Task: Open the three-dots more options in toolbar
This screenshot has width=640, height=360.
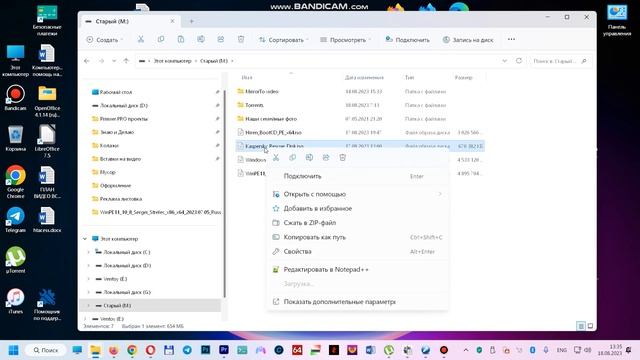Action: pos(511,40)
